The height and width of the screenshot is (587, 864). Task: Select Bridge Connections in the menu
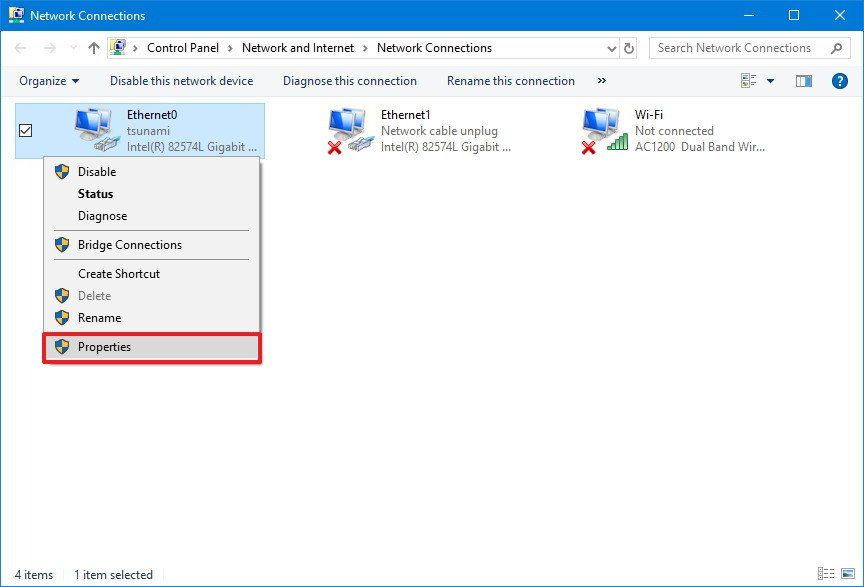[130, 244]
